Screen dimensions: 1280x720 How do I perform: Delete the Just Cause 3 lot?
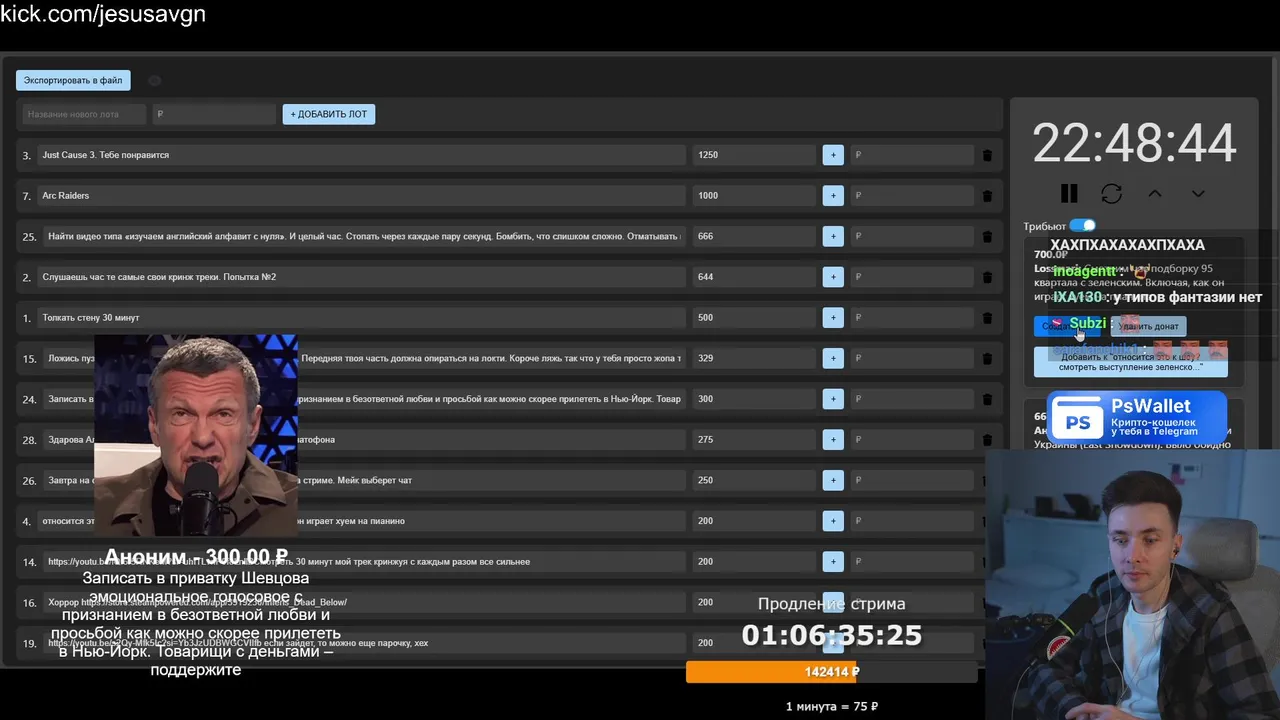click(987, 155)
